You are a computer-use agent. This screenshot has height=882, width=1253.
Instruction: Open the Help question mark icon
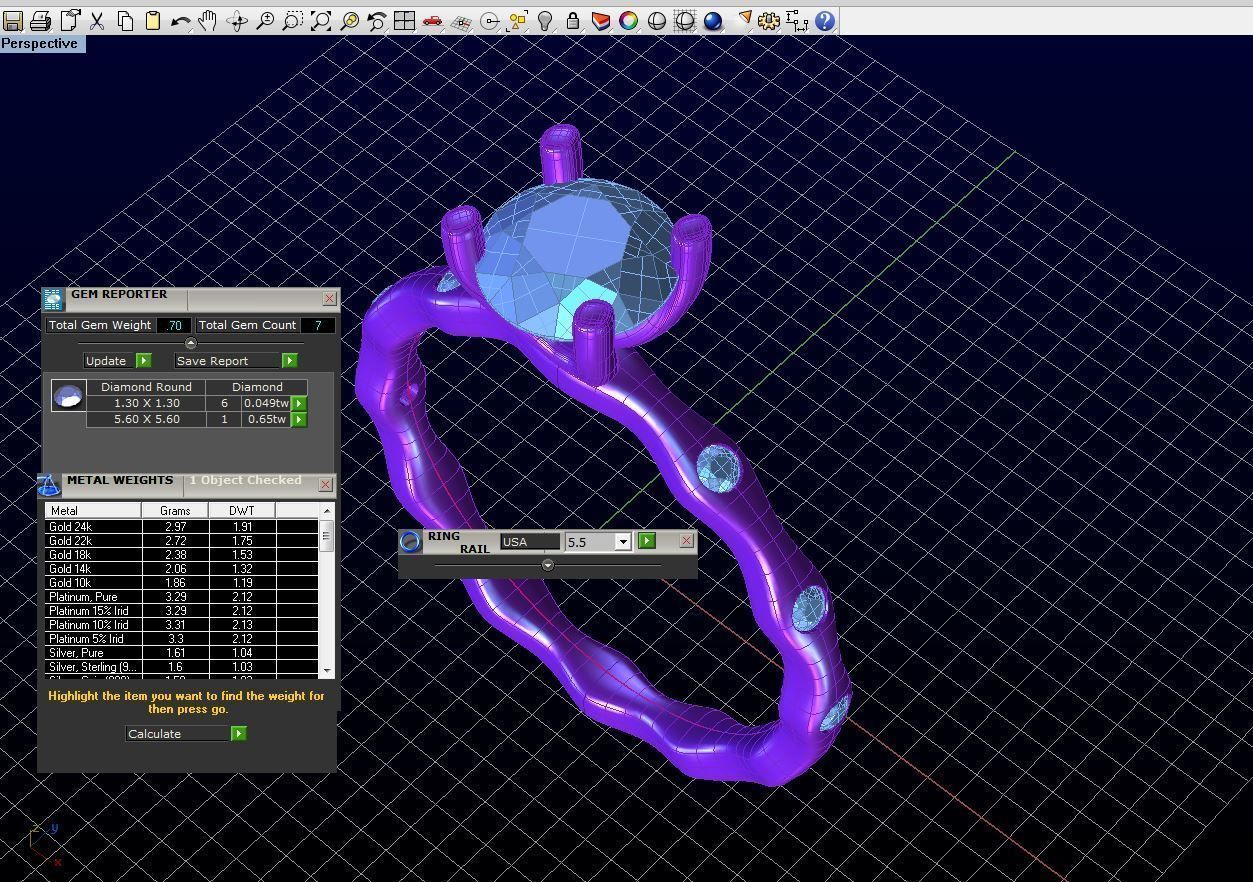tap(825, 20)
